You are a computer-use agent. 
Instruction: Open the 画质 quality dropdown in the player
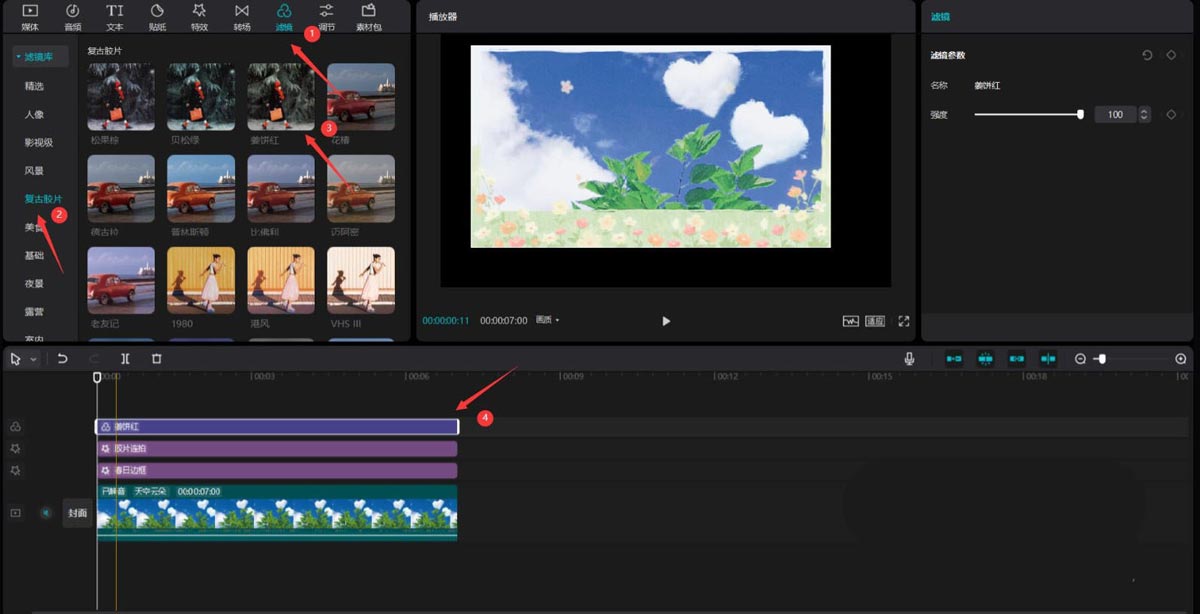pos(547,321)
